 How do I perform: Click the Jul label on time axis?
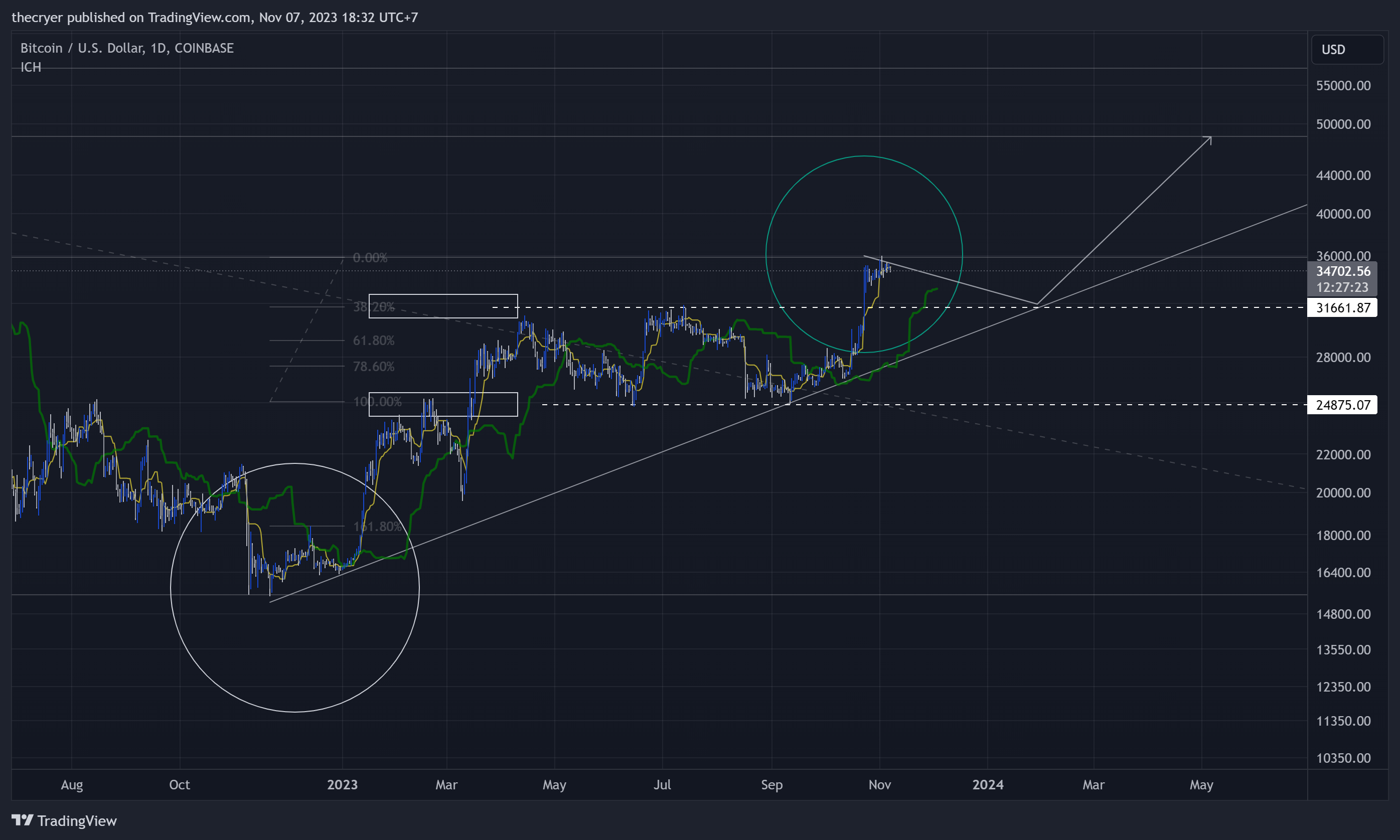click(x=662, y=785)
